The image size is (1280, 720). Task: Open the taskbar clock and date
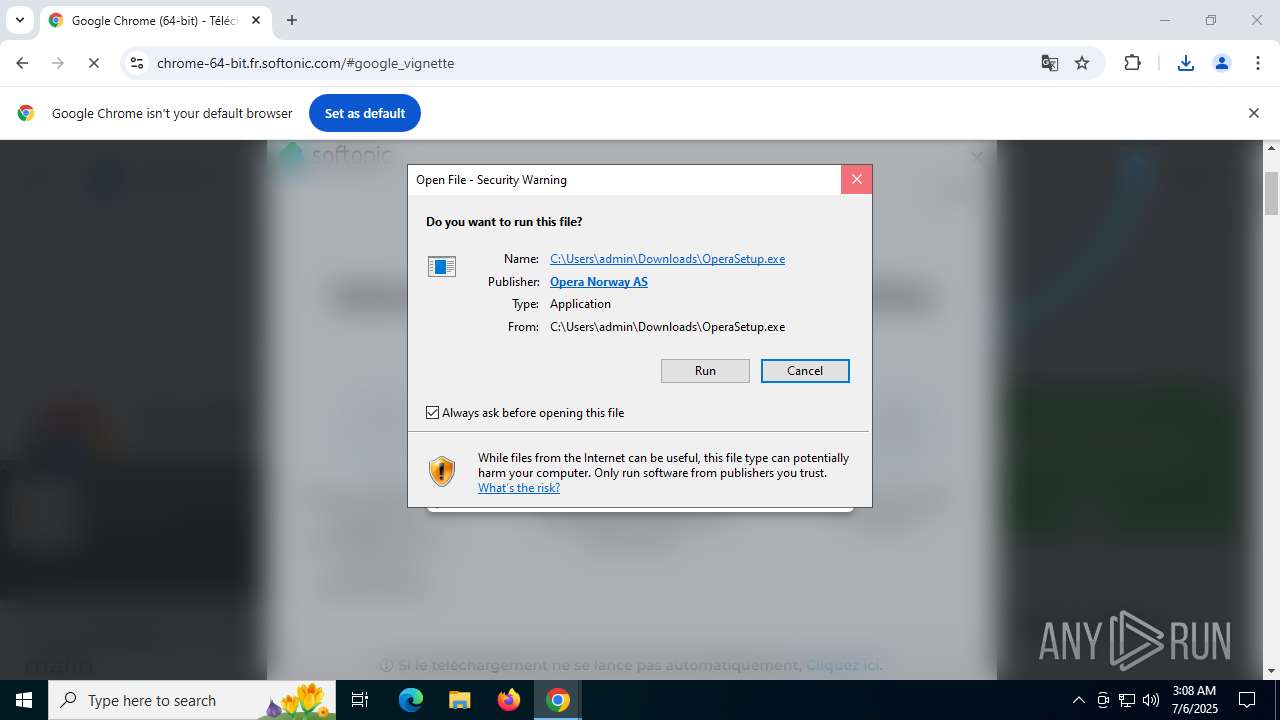click(1194, 700)
